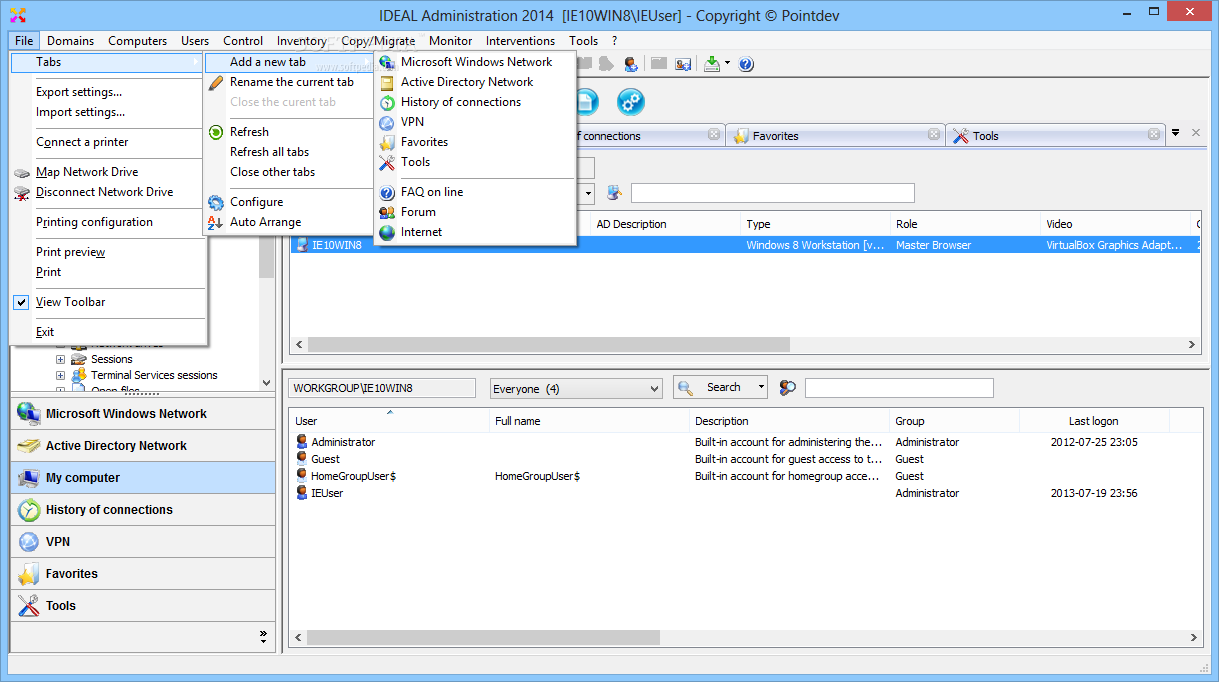Select the HomeGroupUser$ user row
This screenshot has height=682, width=1219.
coord(744,476)
